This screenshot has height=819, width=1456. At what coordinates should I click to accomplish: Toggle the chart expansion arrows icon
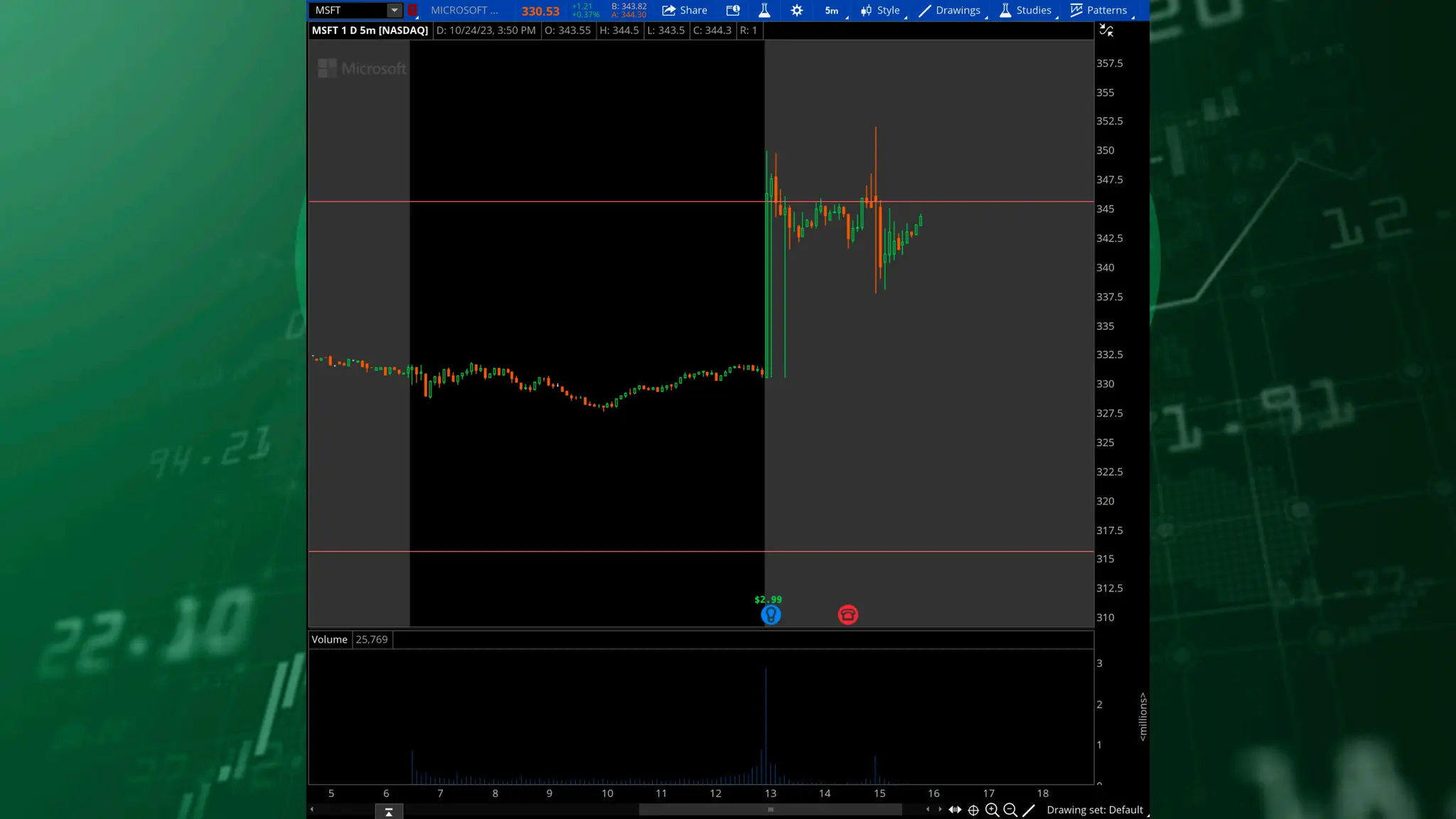955,810
